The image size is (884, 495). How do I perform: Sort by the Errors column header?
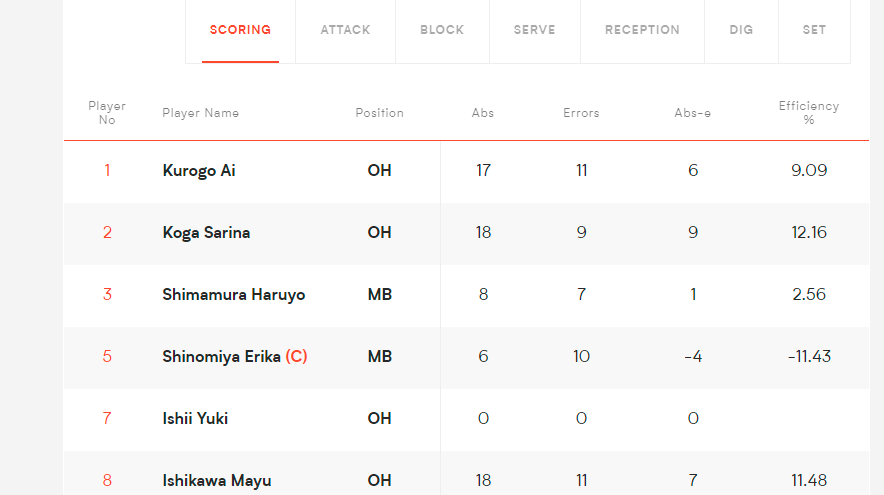pos(581,113)
